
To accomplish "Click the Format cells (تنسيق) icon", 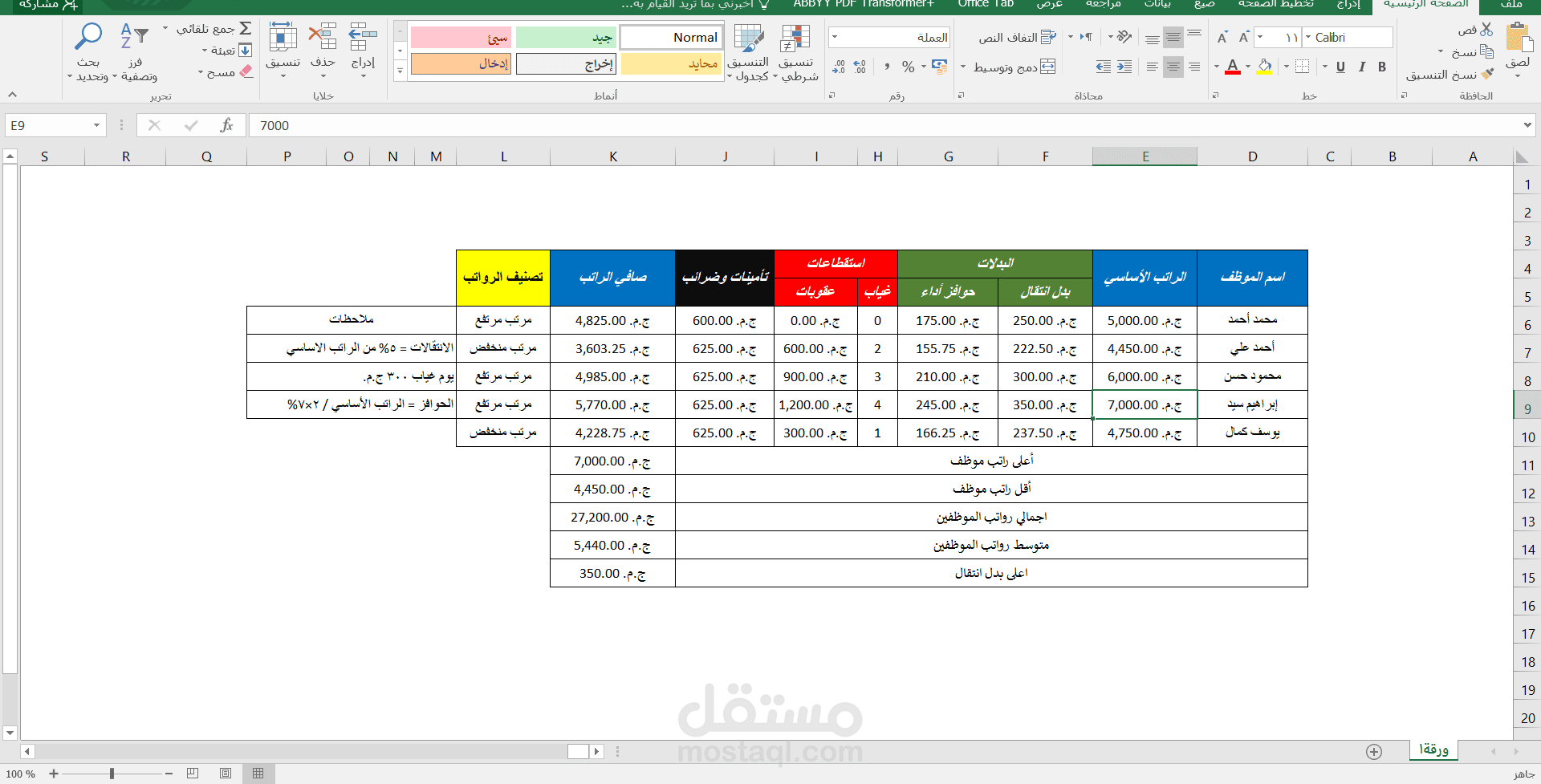I will 283,37.
